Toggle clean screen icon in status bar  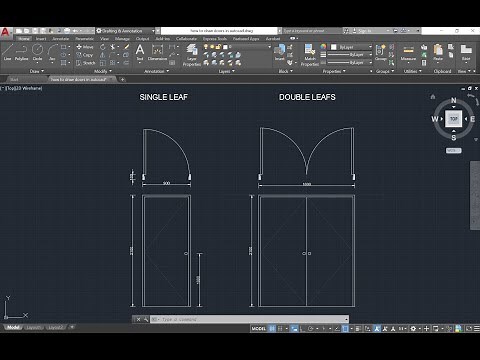click(468, 329)
